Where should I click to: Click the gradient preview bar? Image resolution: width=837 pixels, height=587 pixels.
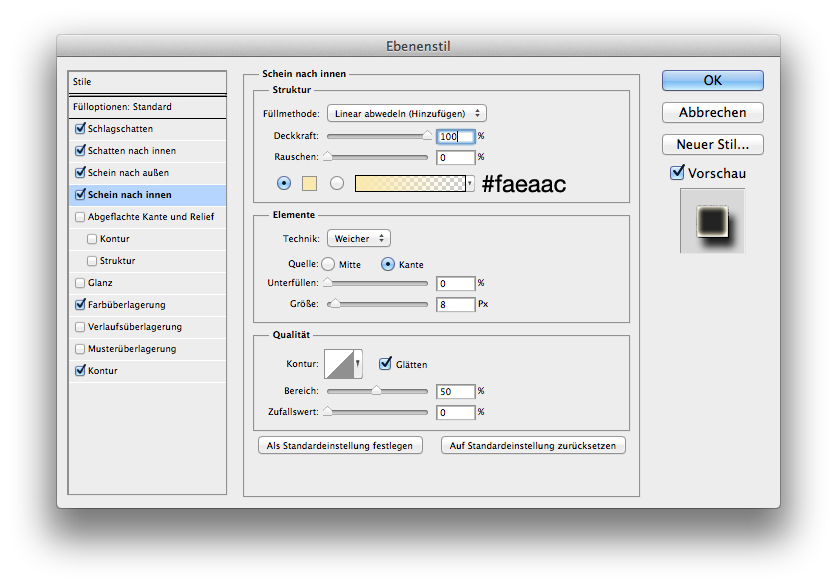tap(410, 183)
